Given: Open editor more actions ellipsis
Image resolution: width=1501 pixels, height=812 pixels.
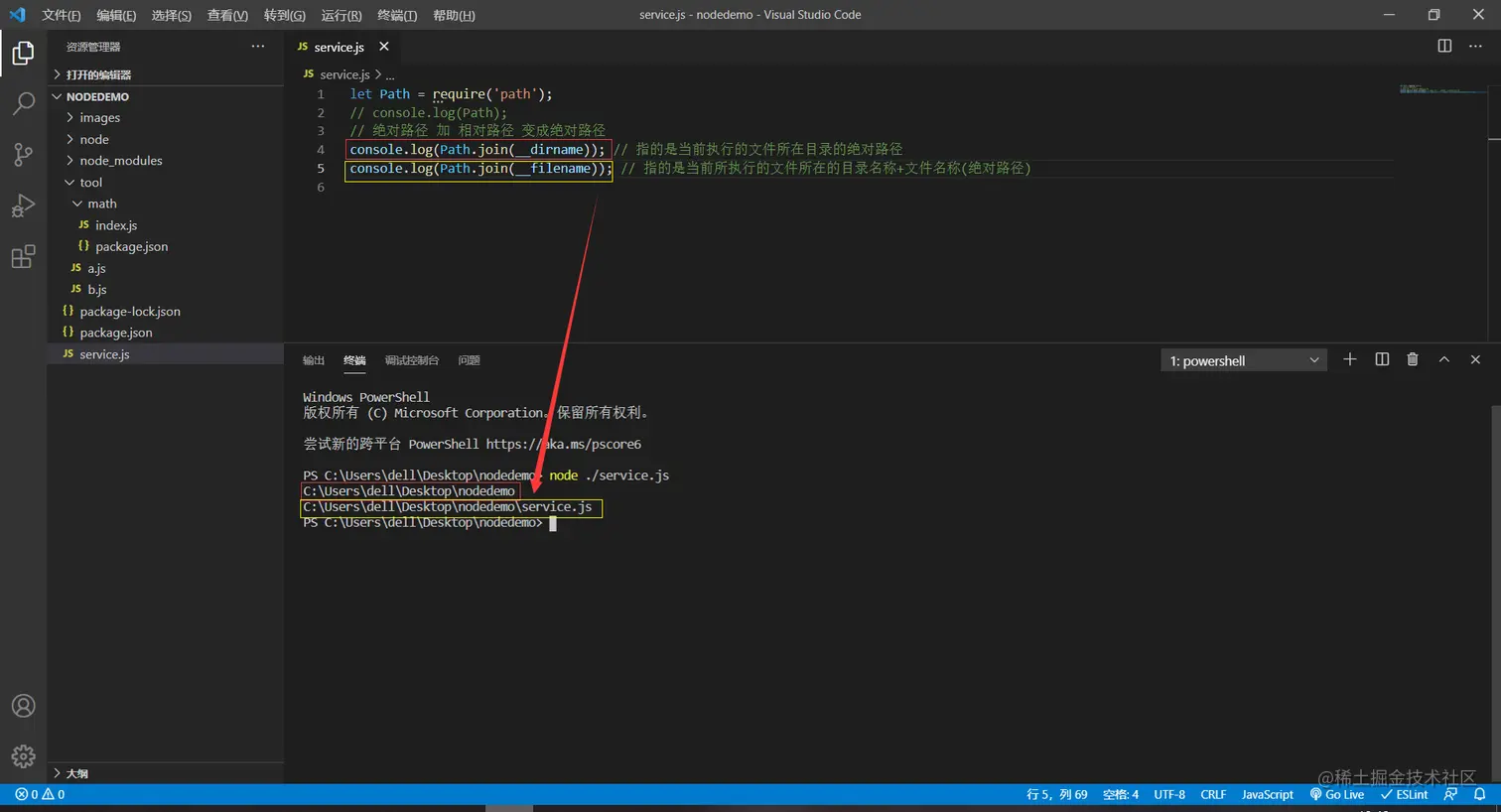Looking at the screenshot, I should tap(1475, 46).
